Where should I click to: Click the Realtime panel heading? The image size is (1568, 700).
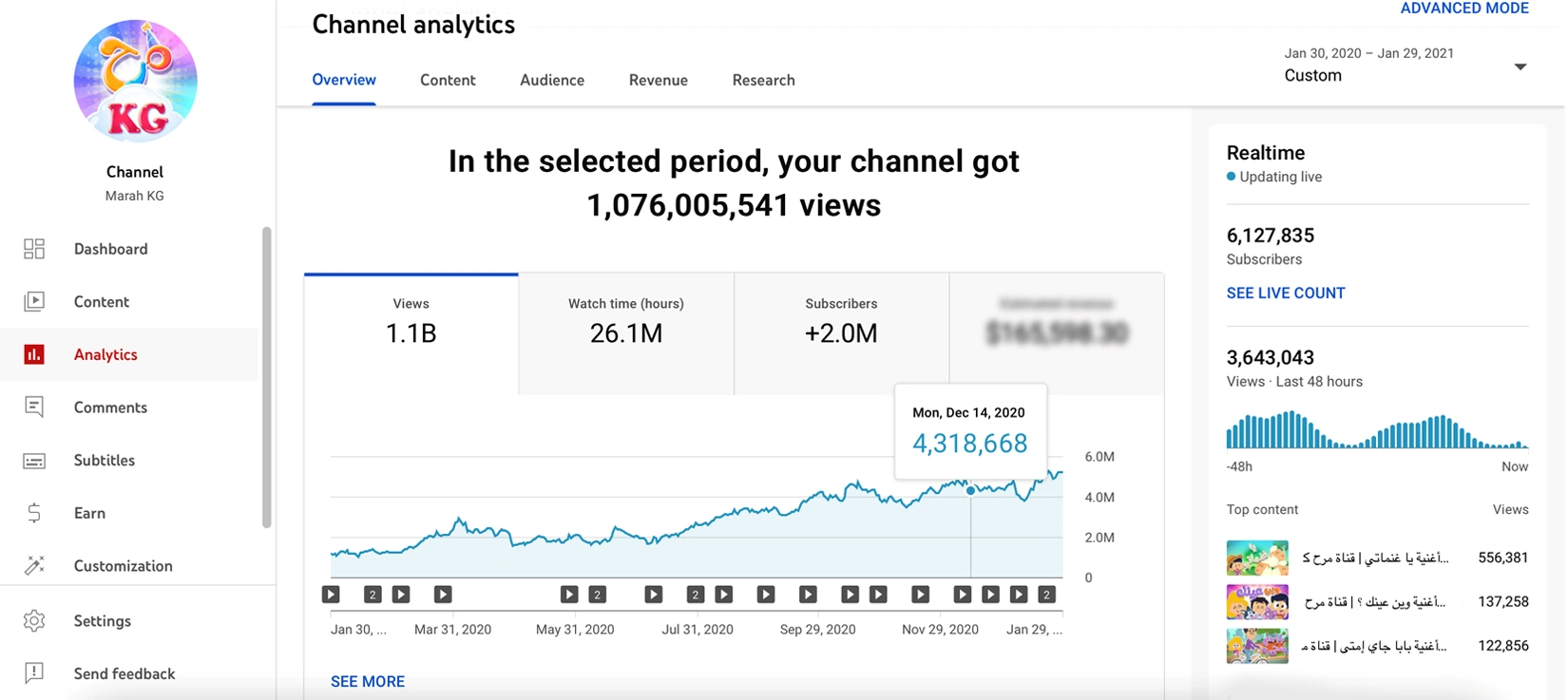point(1266,153)
